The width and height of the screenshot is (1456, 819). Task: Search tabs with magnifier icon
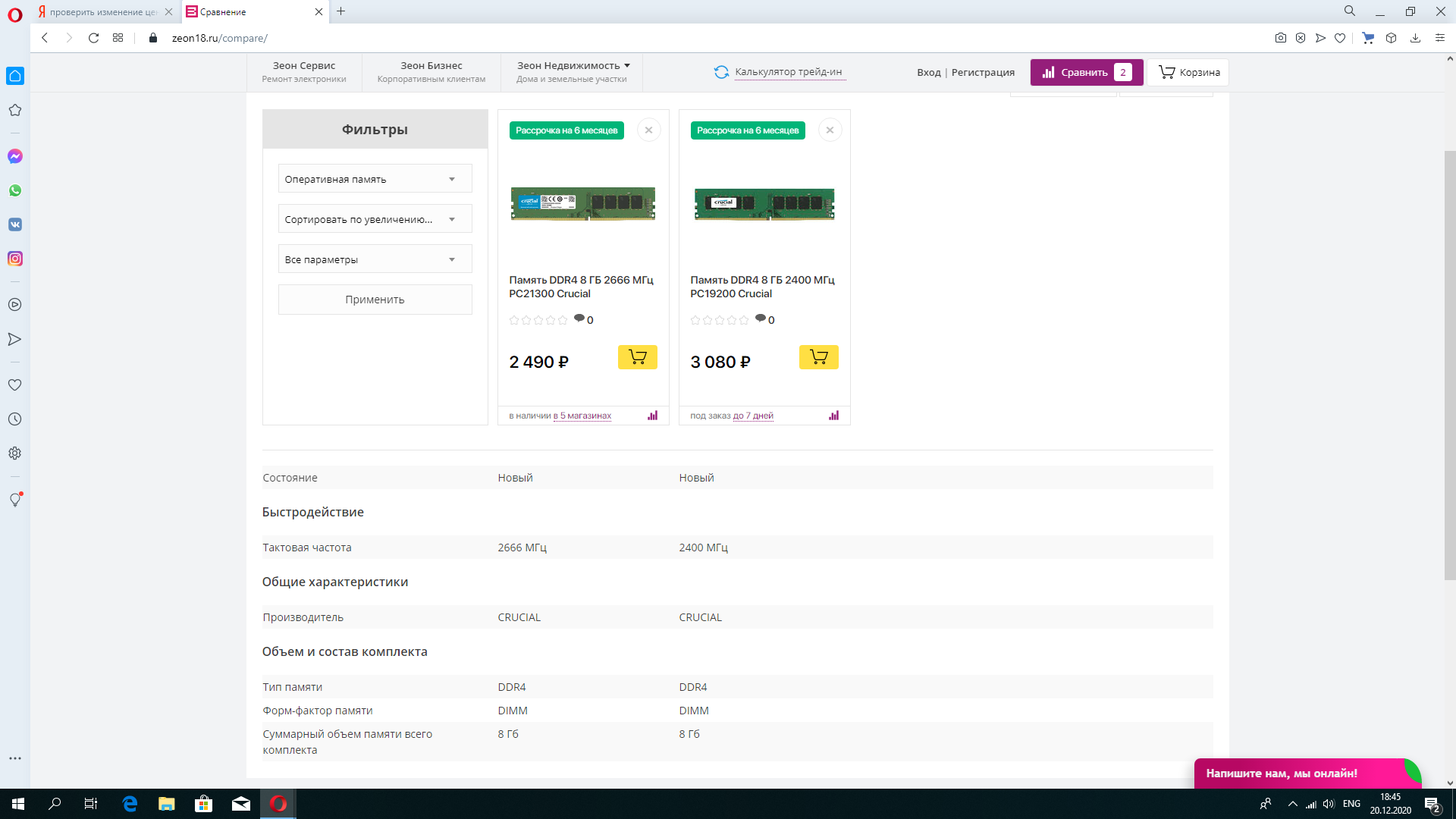click(1350, 11)
